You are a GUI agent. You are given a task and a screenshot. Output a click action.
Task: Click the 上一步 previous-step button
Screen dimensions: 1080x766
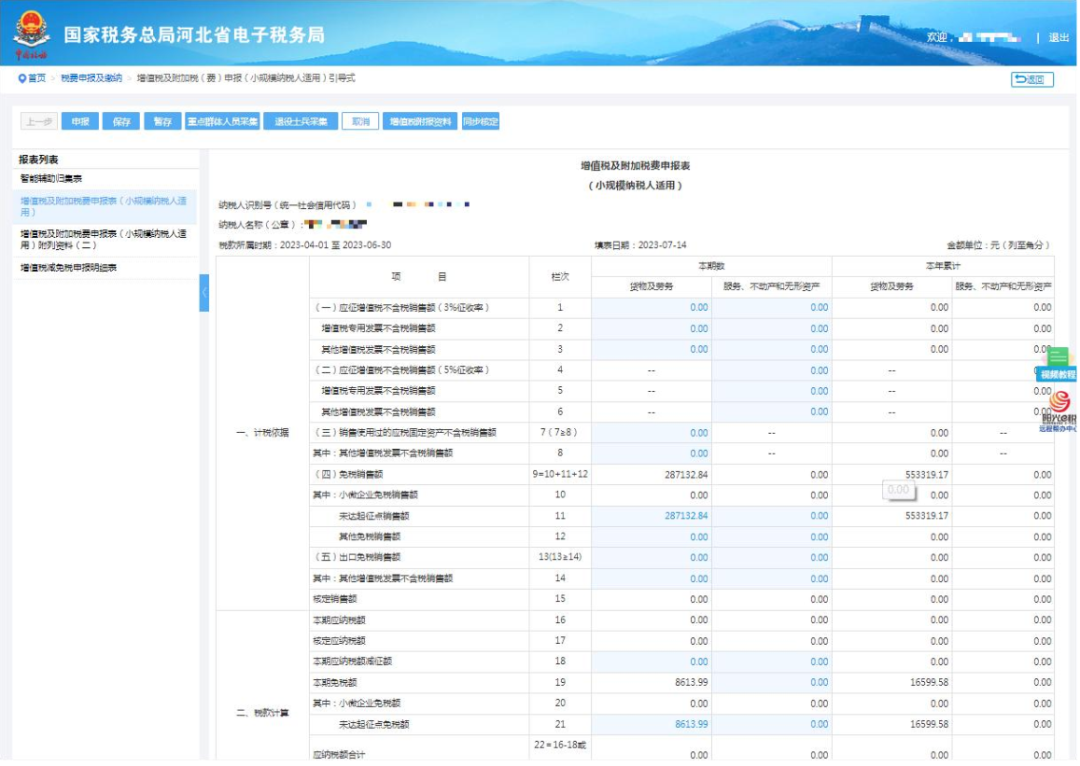coord(39,122)
